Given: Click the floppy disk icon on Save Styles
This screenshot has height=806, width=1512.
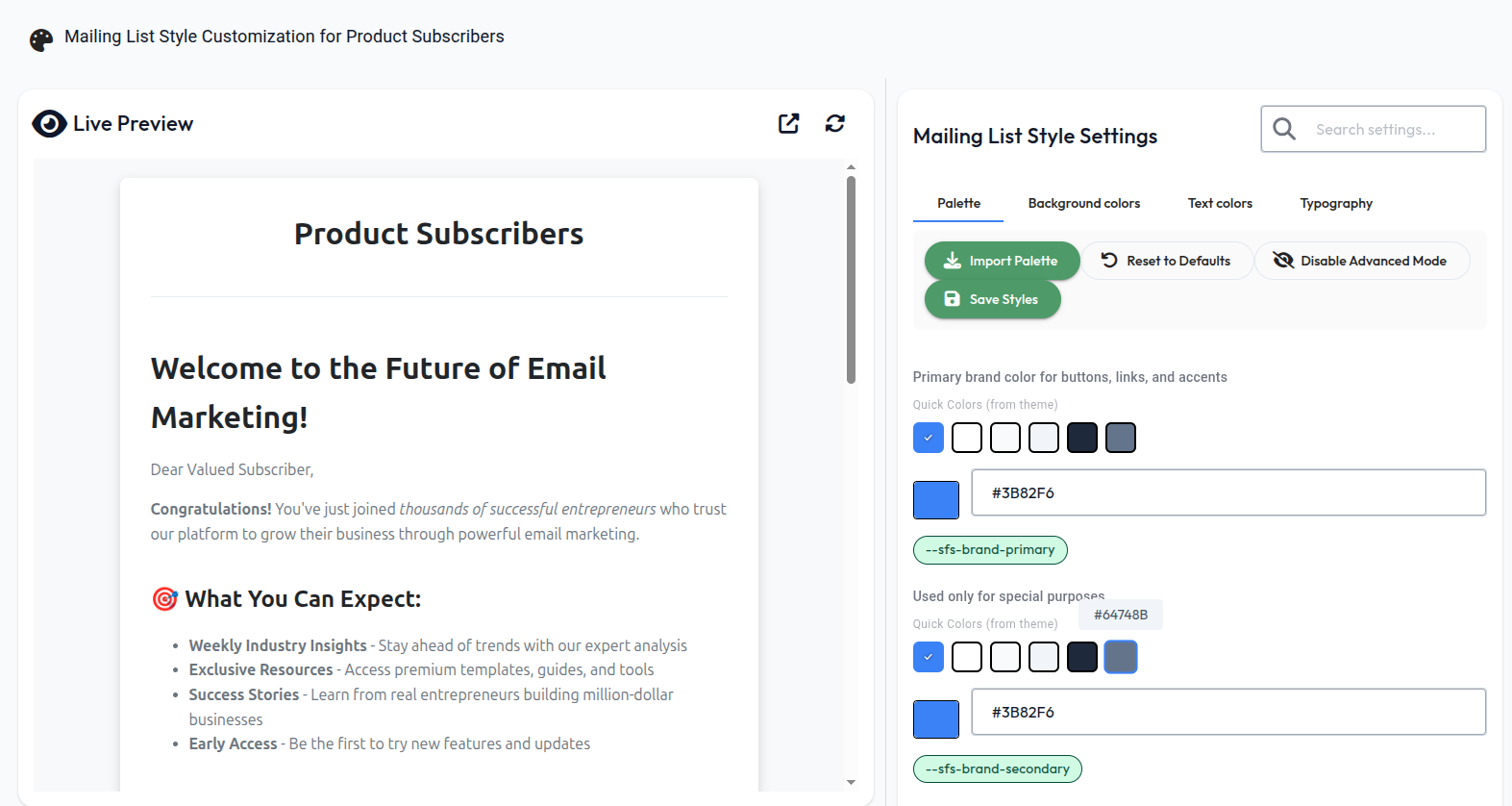Looking at the screenshot, I should (952, 298).
